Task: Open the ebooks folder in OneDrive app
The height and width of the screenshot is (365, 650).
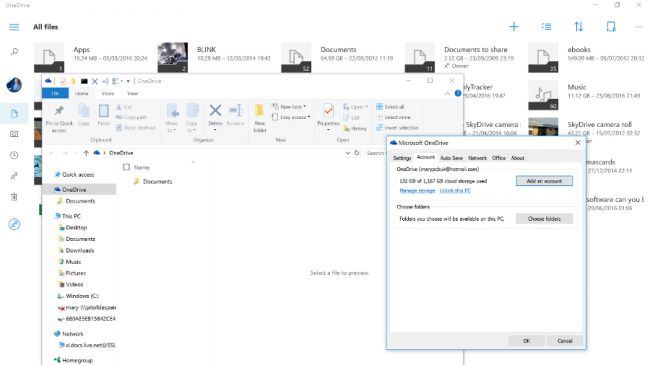Action: (587, 57)
